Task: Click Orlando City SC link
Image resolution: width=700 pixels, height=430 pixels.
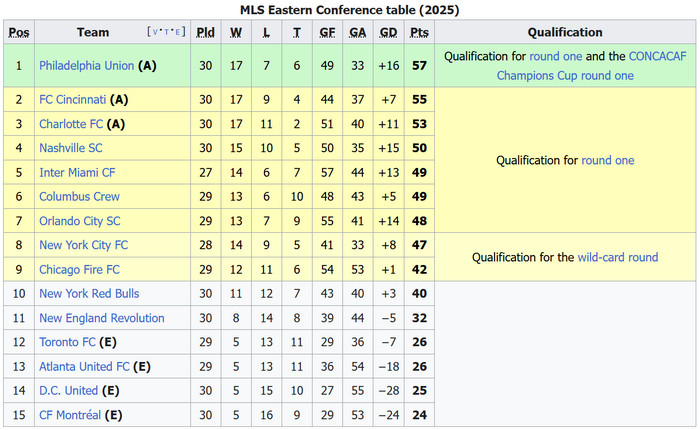Action: (79, 221)
